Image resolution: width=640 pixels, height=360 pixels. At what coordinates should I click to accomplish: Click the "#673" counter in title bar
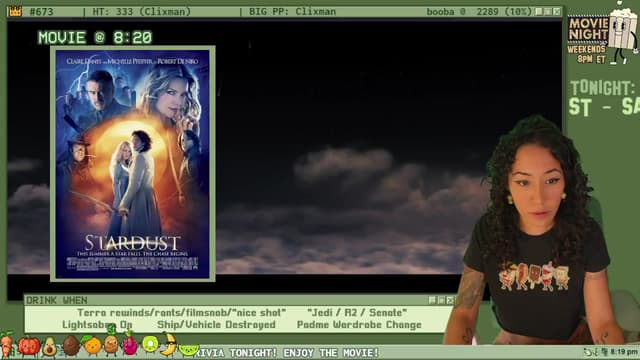[x=42, y=12]
